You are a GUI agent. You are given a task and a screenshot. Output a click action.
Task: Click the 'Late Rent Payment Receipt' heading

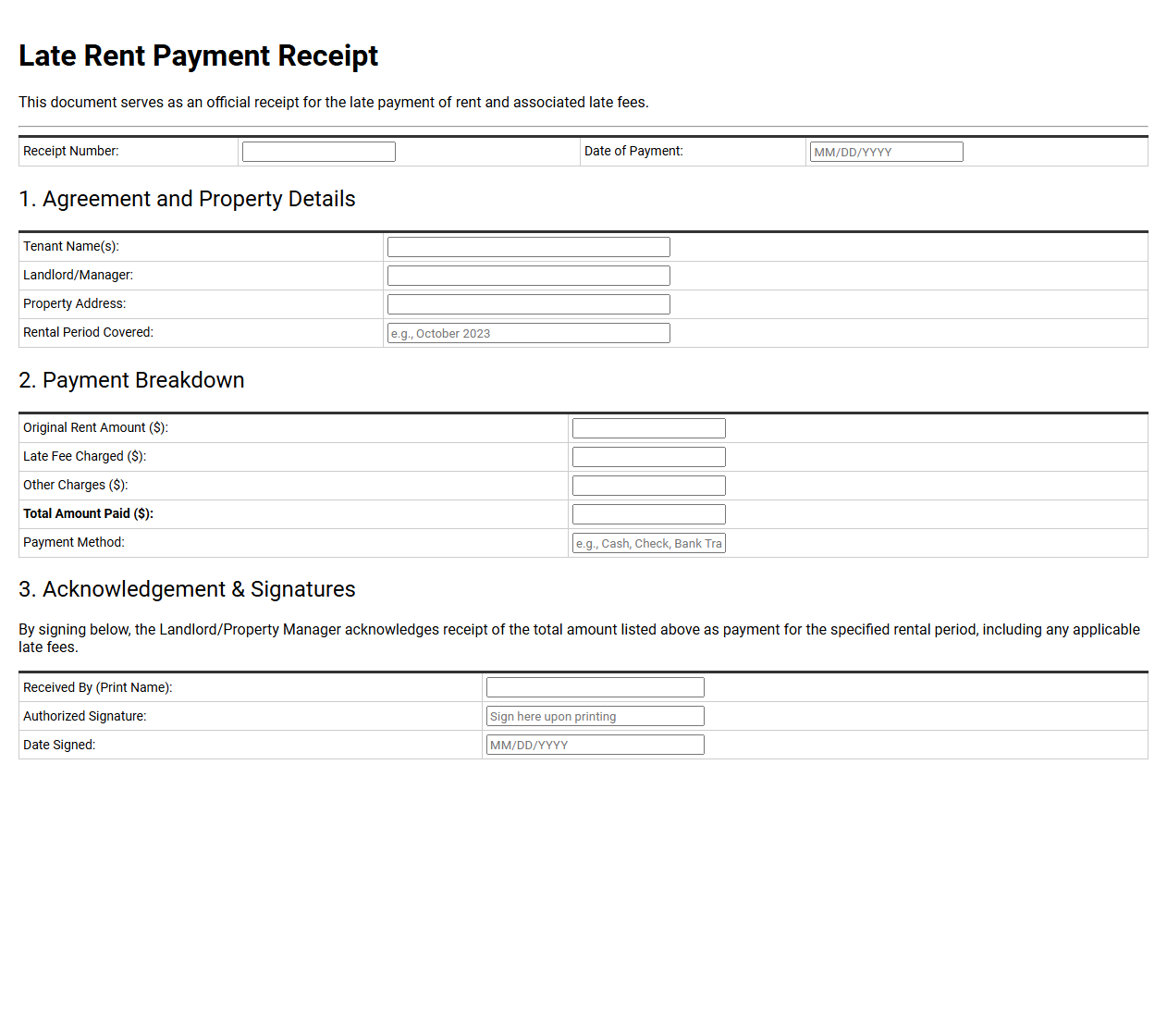click(199, 55)
